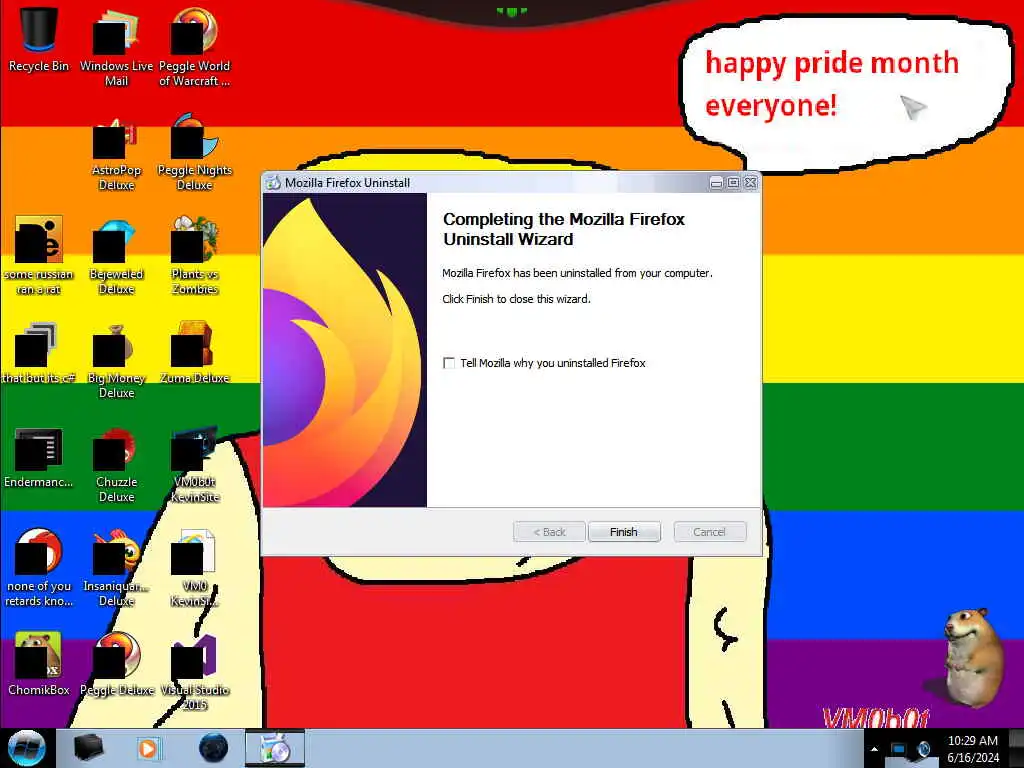
Task: Select the Plants vs Zombies icon
Action: [x=195, y=256]
